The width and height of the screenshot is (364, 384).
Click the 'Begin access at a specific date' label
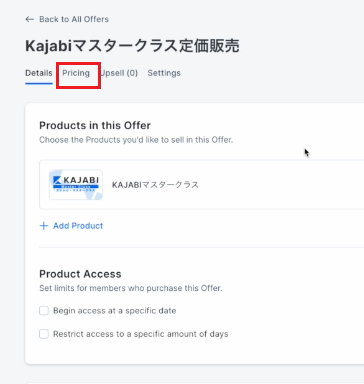click(115, 311)
